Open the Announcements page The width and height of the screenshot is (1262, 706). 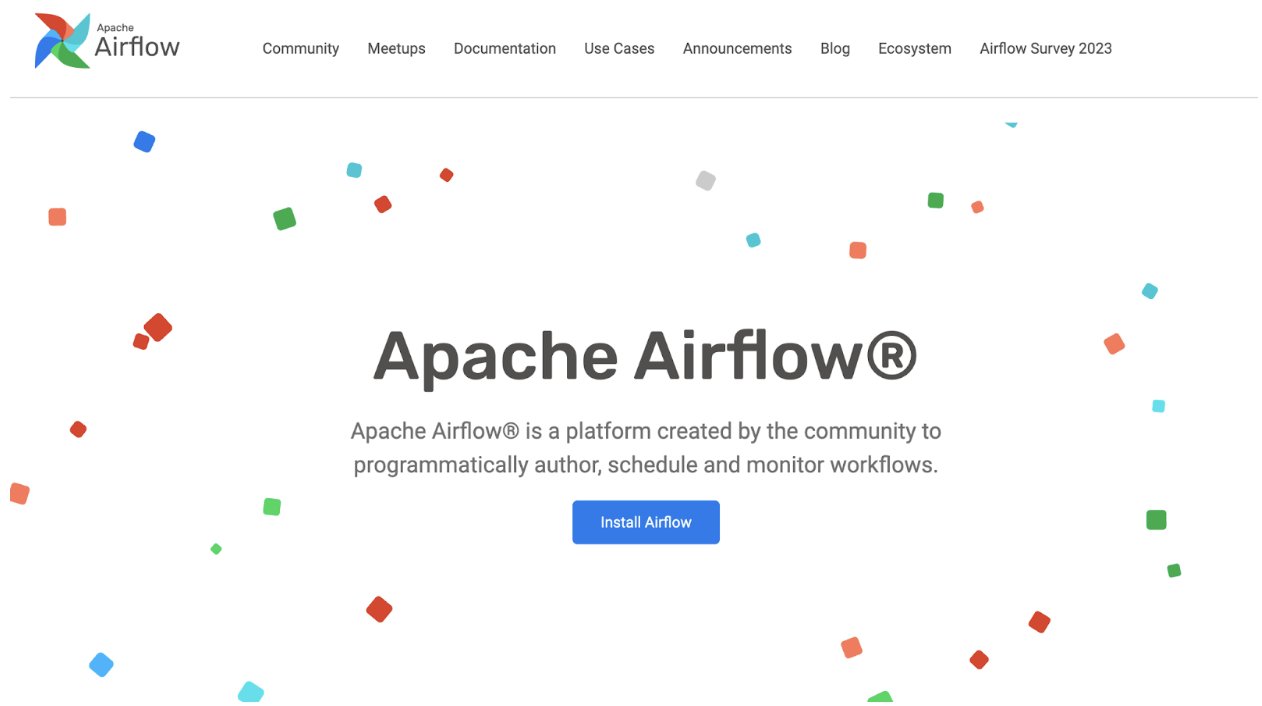pos(737,48)
